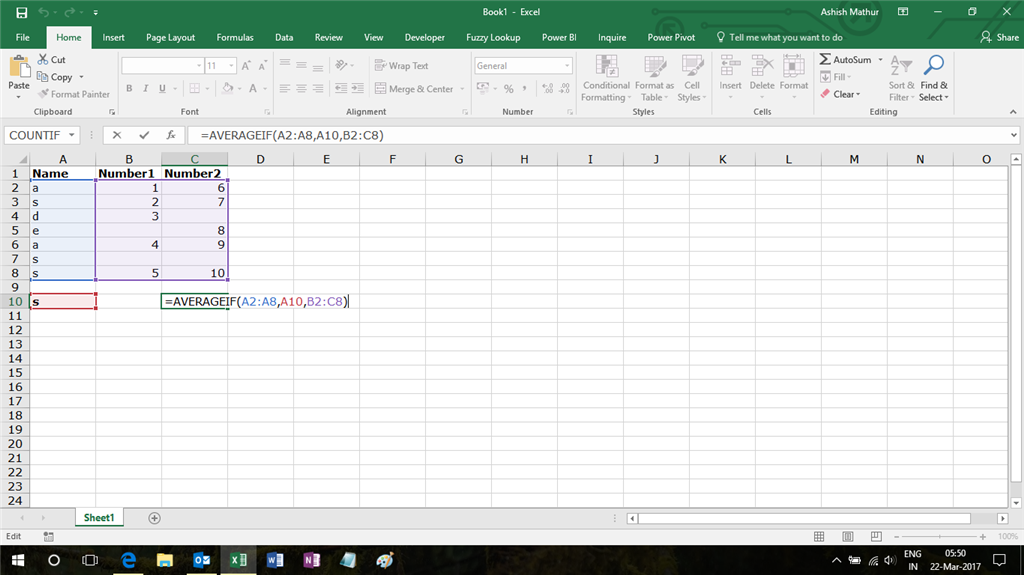
Task: Click Increase Decimal icon
Action: coord(548,89)
